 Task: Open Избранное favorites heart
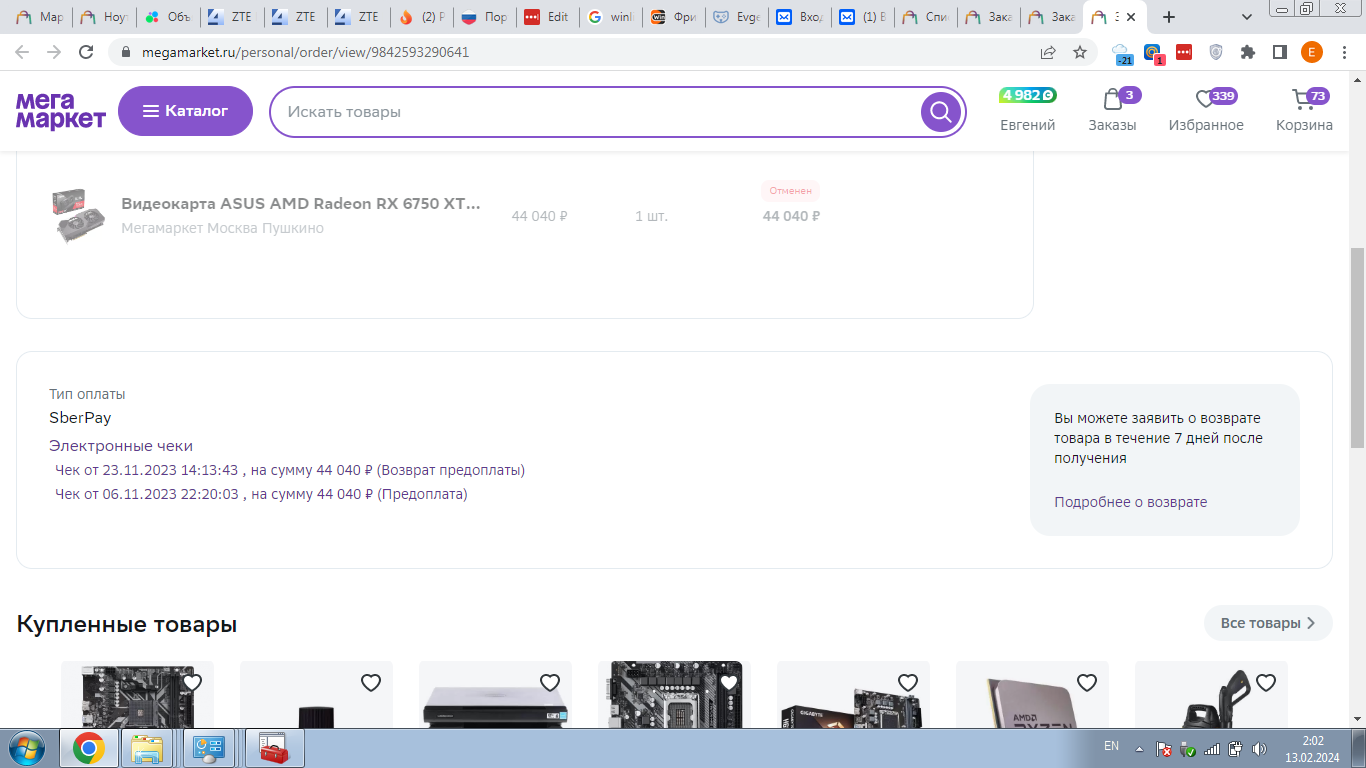(1206, 110)
